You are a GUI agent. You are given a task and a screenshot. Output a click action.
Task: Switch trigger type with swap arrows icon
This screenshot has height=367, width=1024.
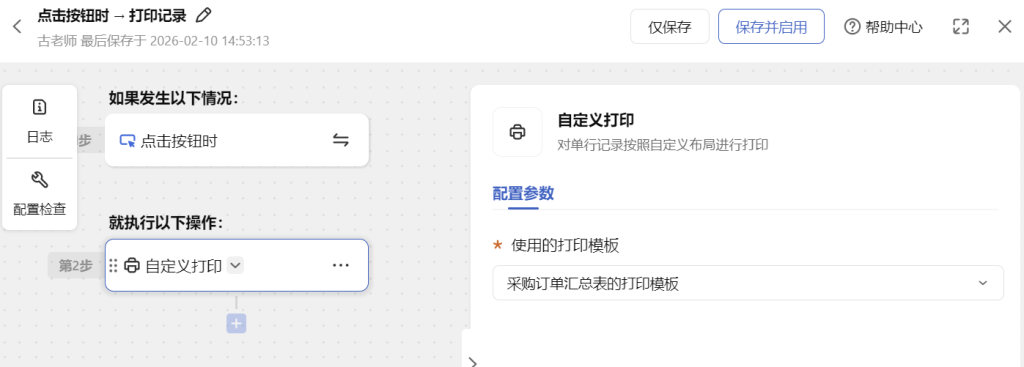point(341,140)
